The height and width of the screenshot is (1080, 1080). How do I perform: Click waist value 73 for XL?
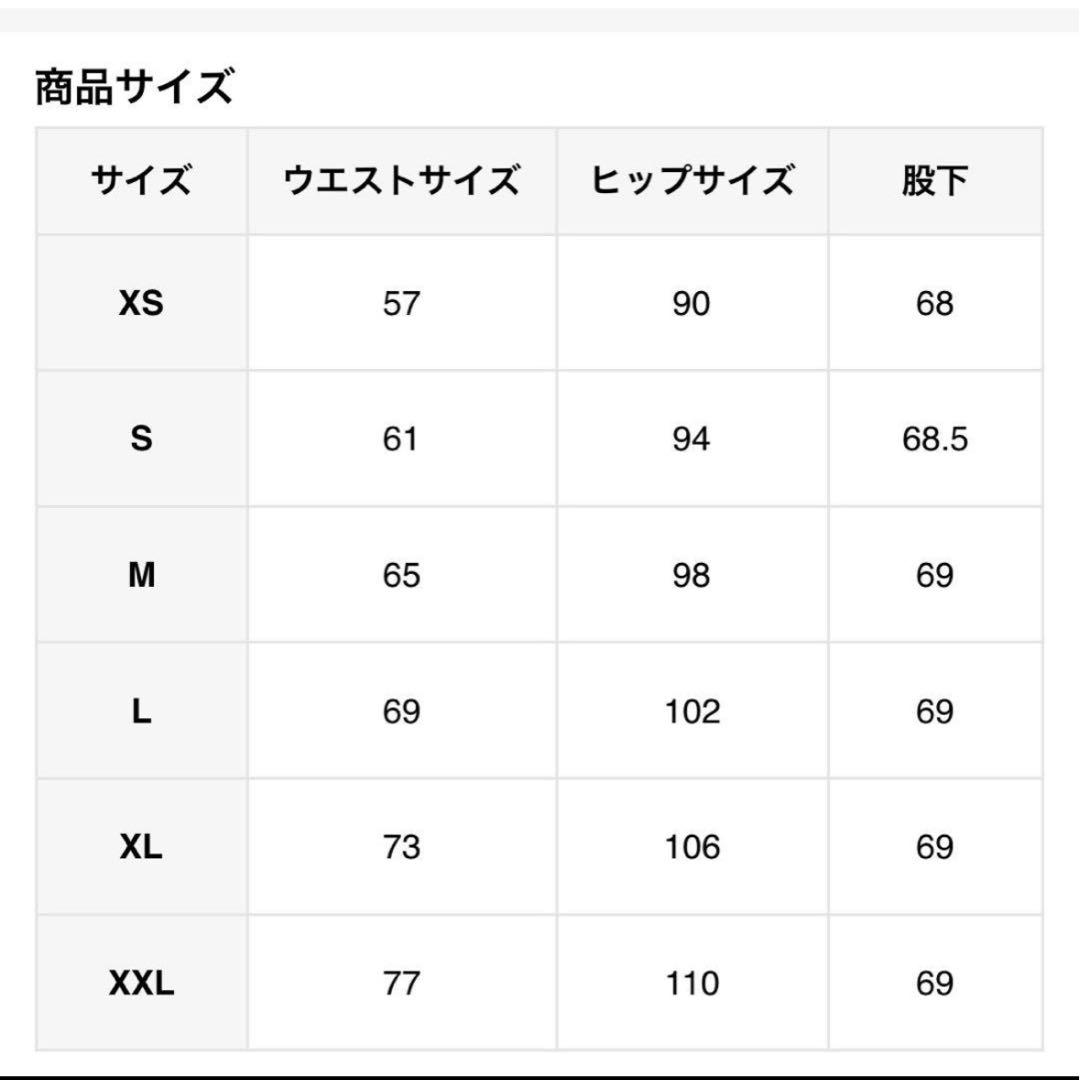tap(401, 847)
